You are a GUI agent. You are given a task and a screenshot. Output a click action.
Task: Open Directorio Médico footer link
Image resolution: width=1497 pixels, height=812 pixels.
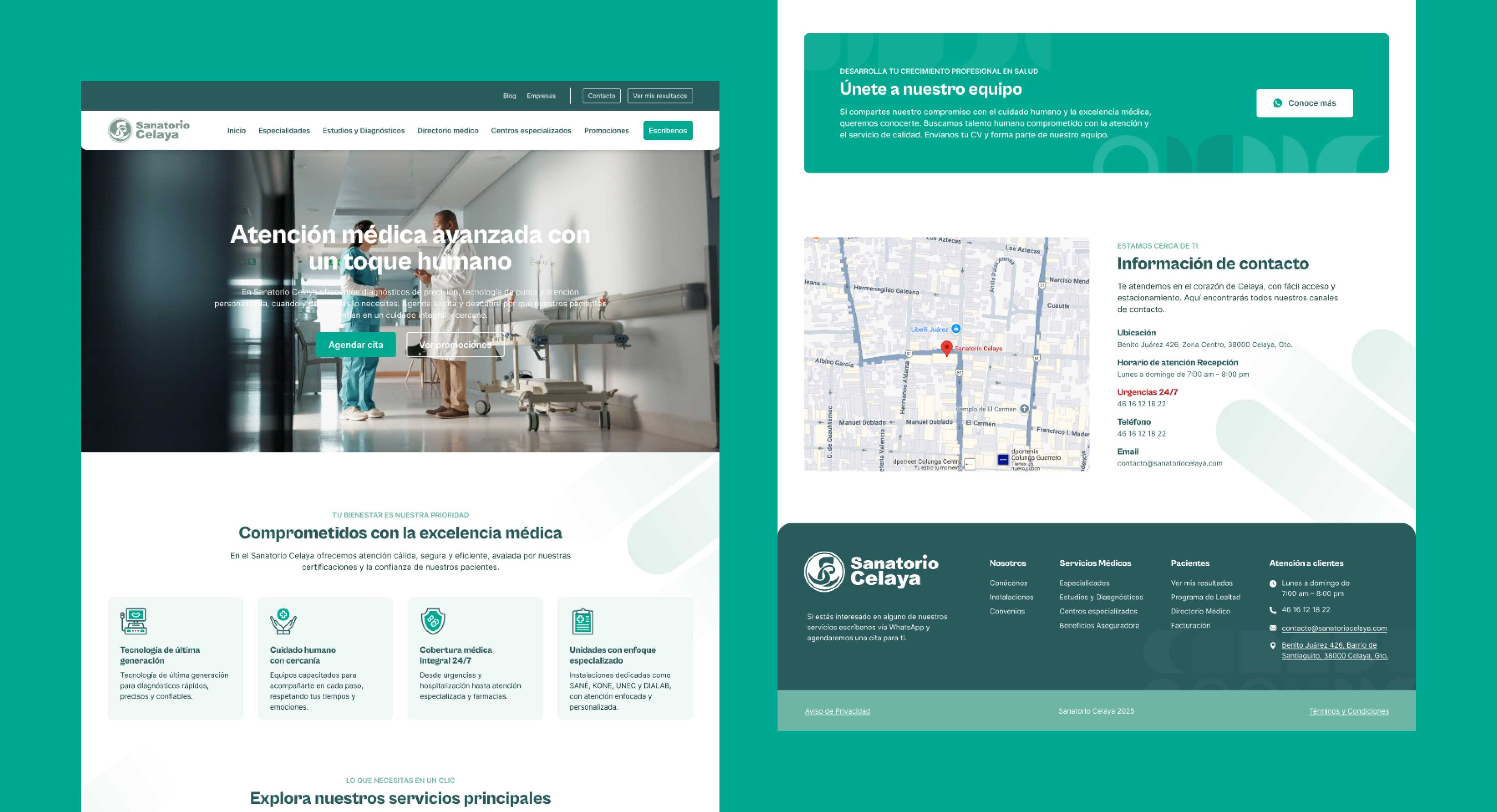coord(1200,611)
